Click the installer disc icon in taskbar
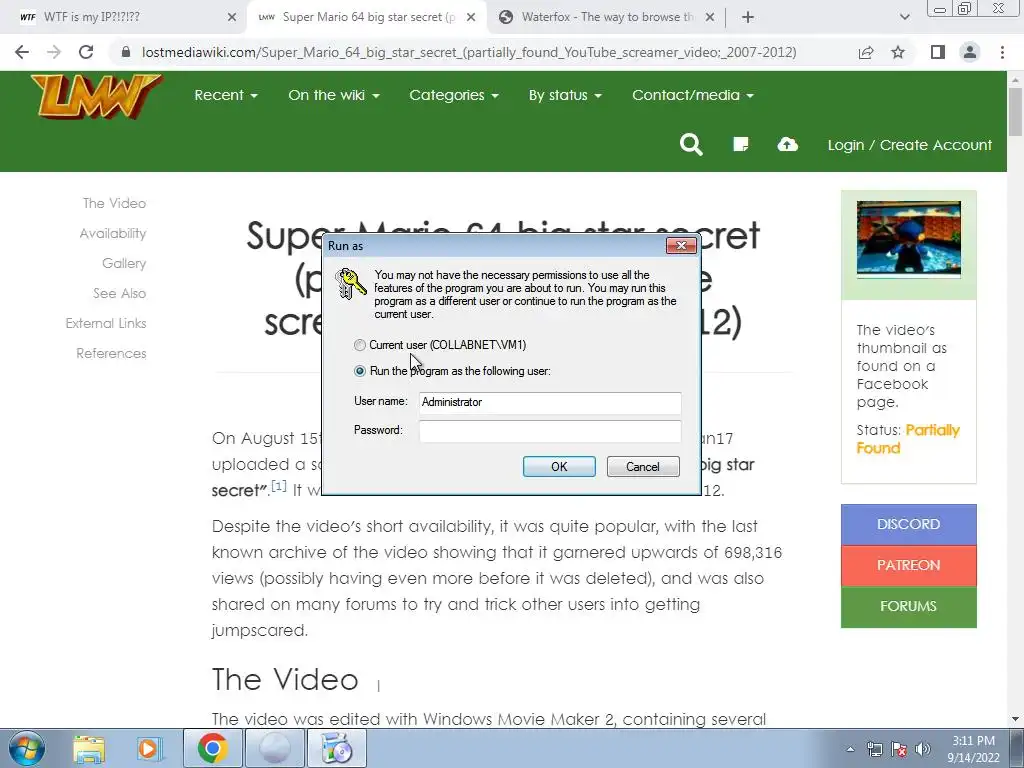The height and width of the screenshot is (768, 1024). [337, 748]
